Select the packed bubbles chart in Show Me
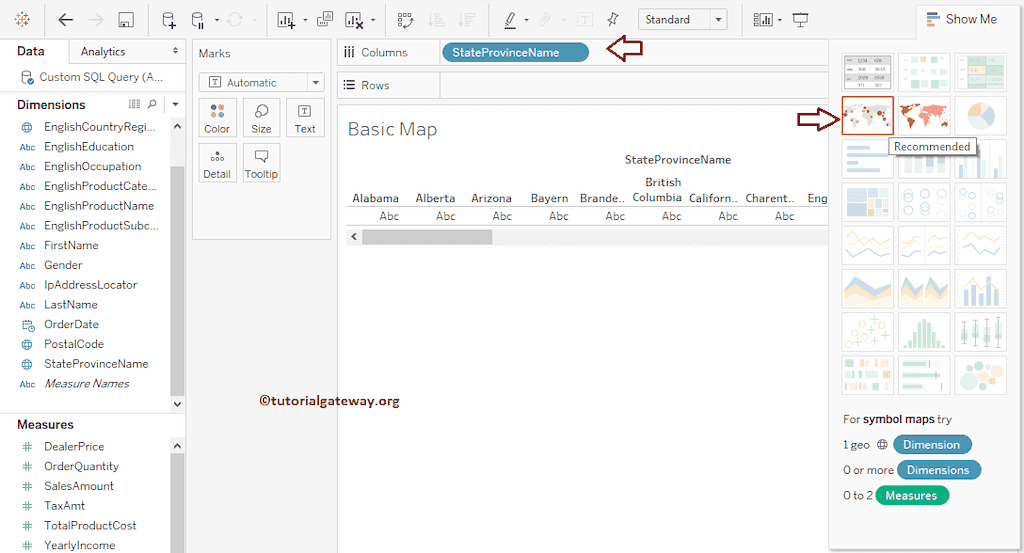The width and height of the screenshot is (1024, 553). [x=980, y=376]
